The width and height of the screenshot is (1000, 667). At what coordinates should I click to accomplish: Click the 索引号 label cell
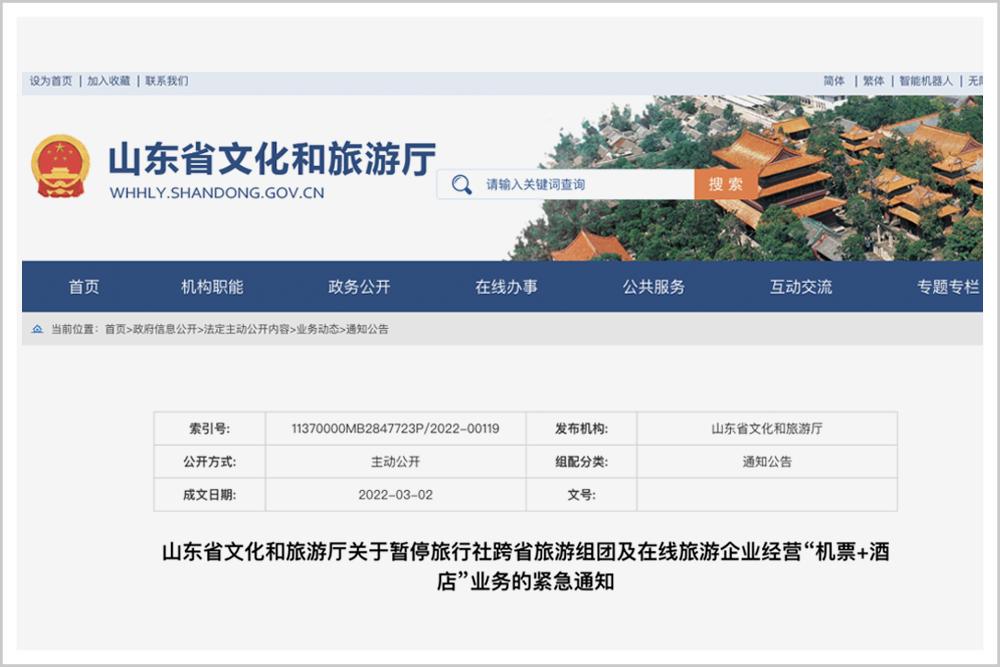pos(210,429)
